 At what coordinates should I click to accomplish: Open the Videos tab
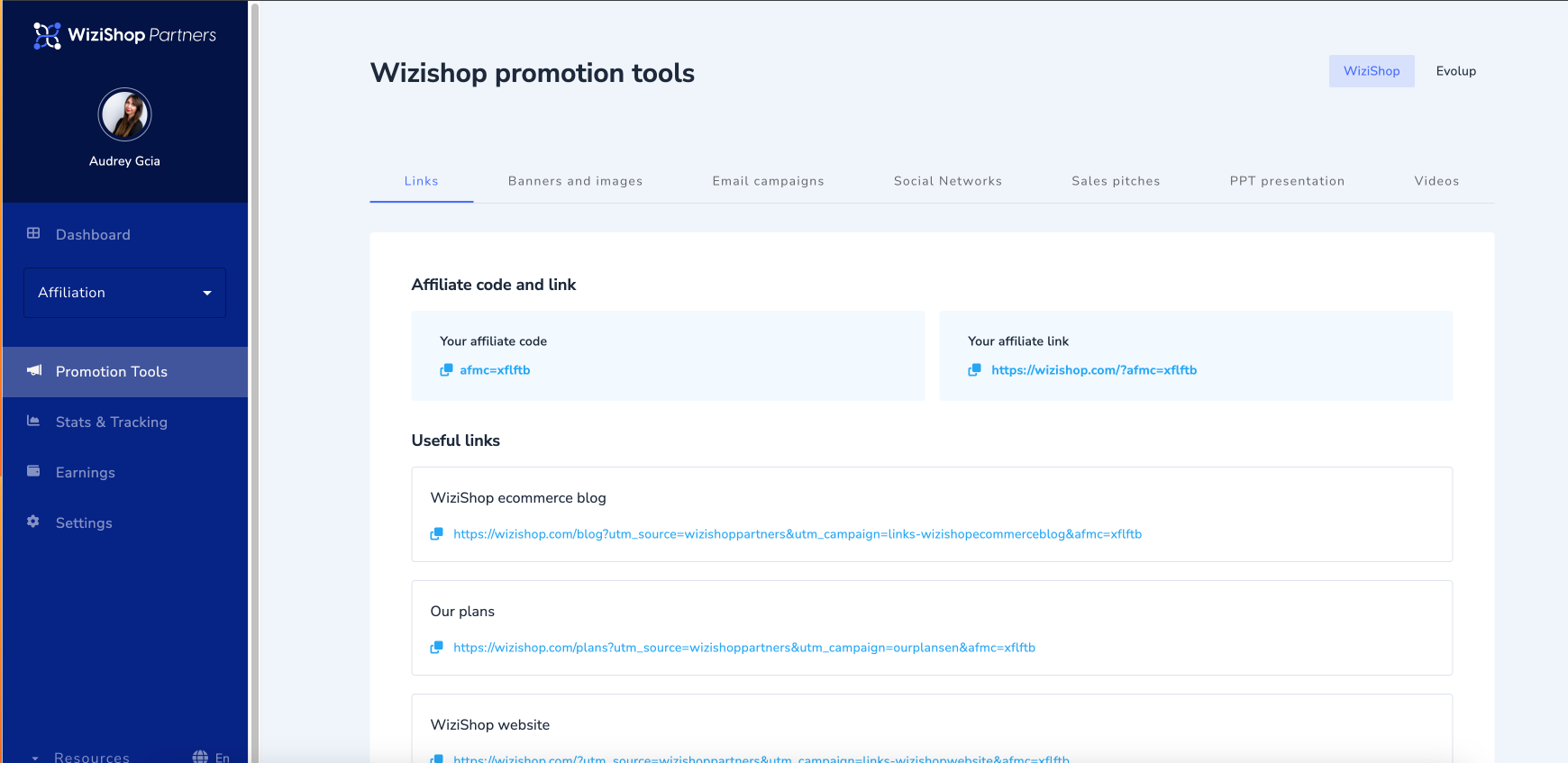(1436, 181)
